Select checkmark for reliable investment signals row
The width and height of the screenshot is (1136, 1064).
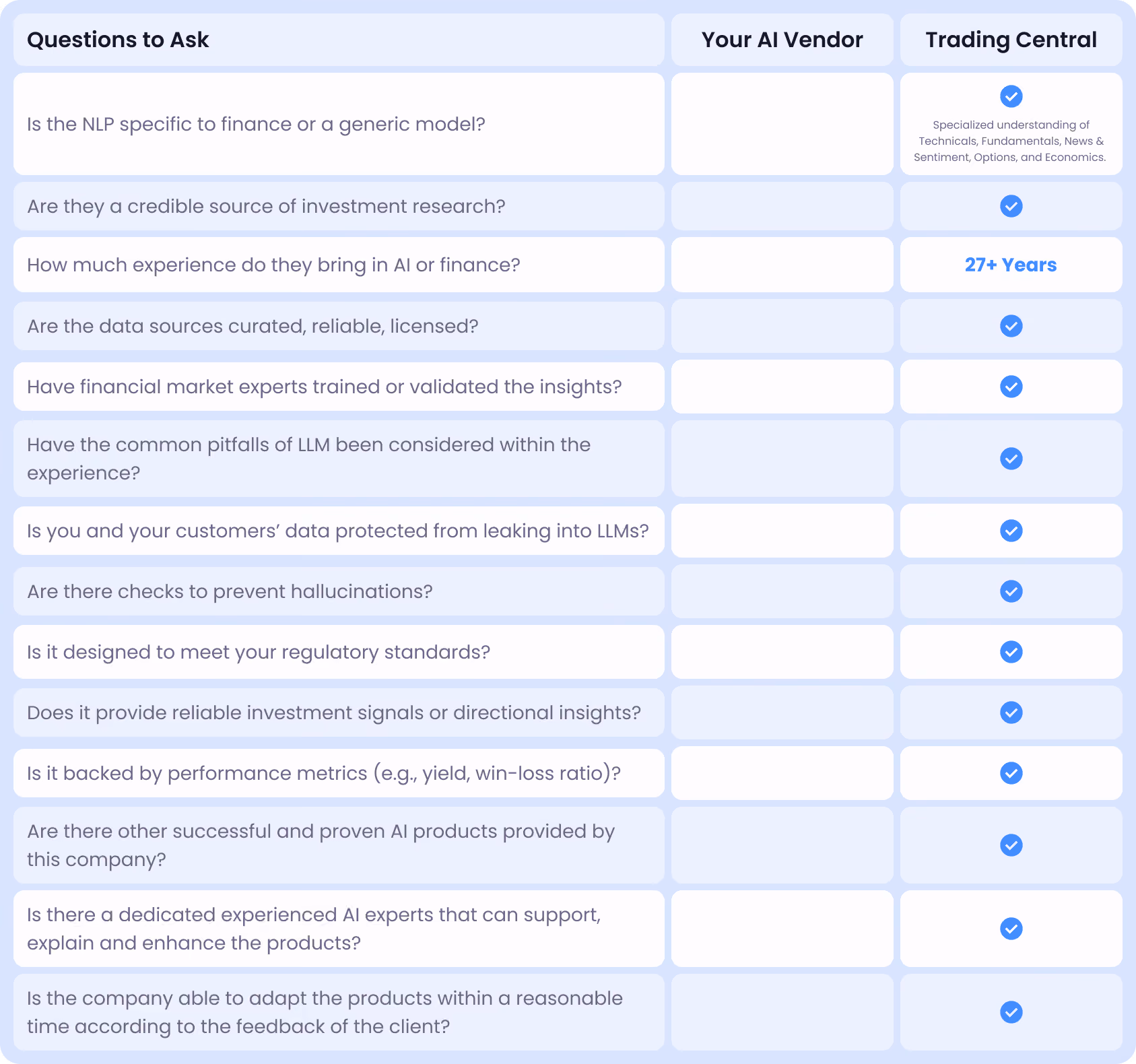pos(1011,712)
